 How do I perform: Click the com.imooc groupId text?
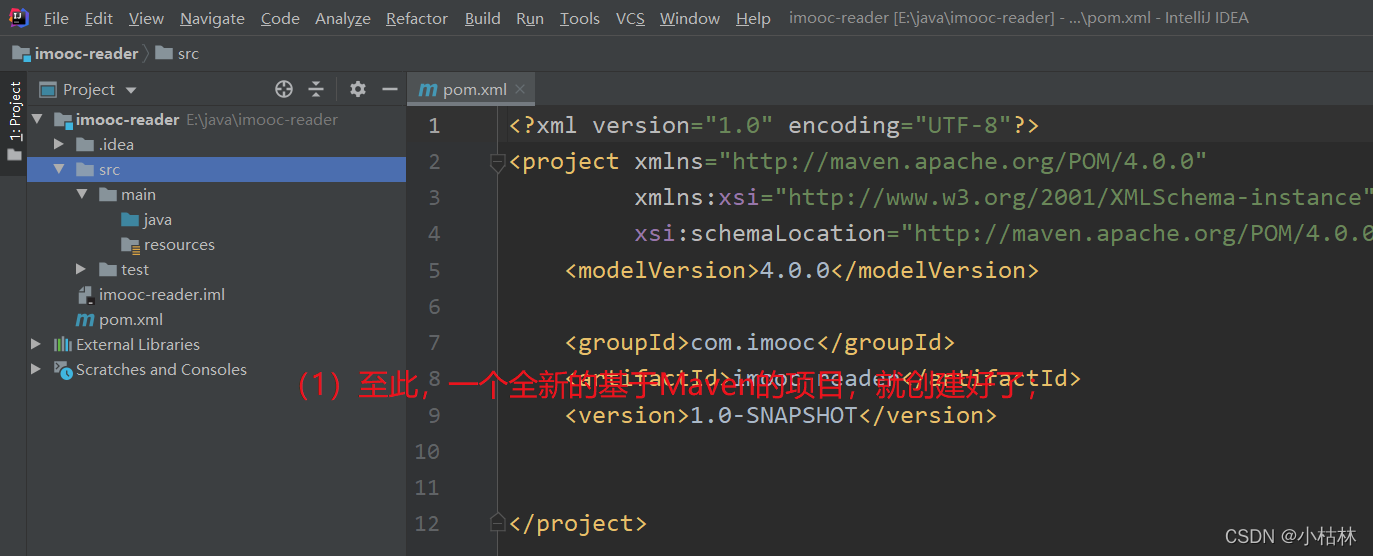click(x=753, y=343)
